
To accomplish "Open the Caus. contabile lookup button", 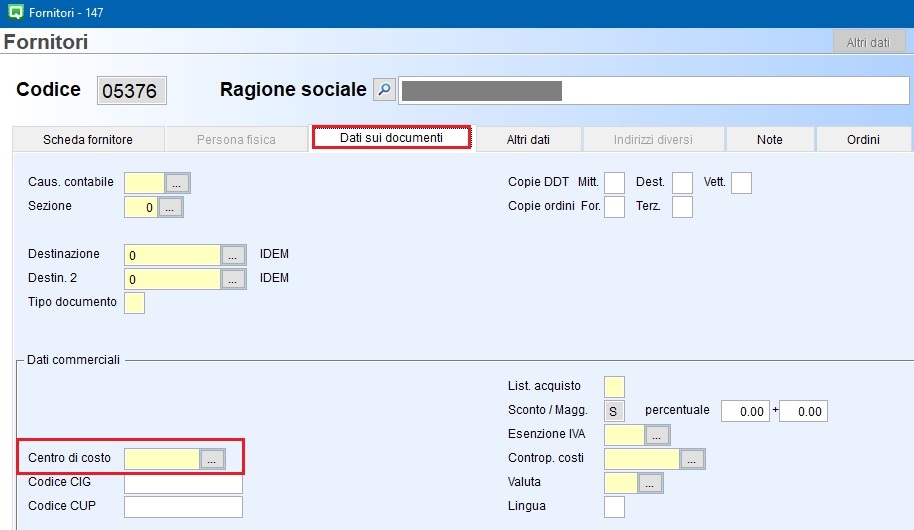I will point(177,183).
